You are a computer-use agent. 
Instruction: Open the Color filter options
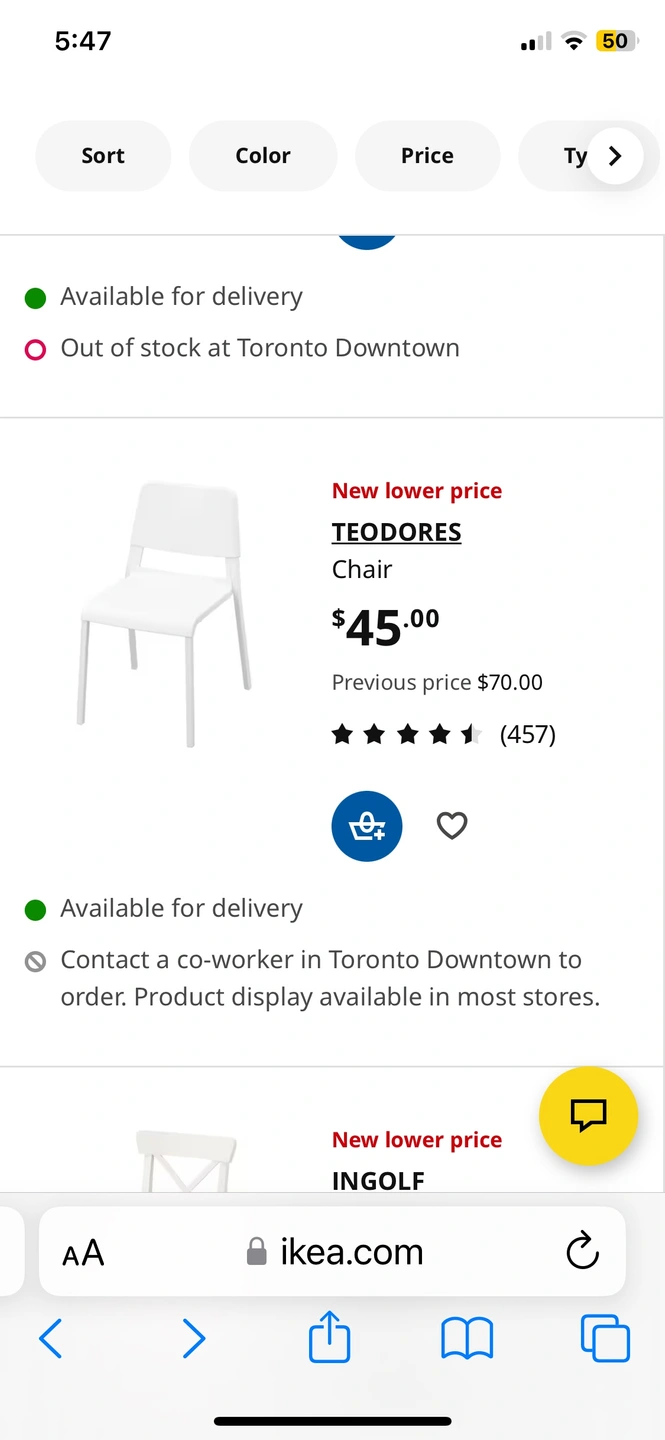coord(263,156)
